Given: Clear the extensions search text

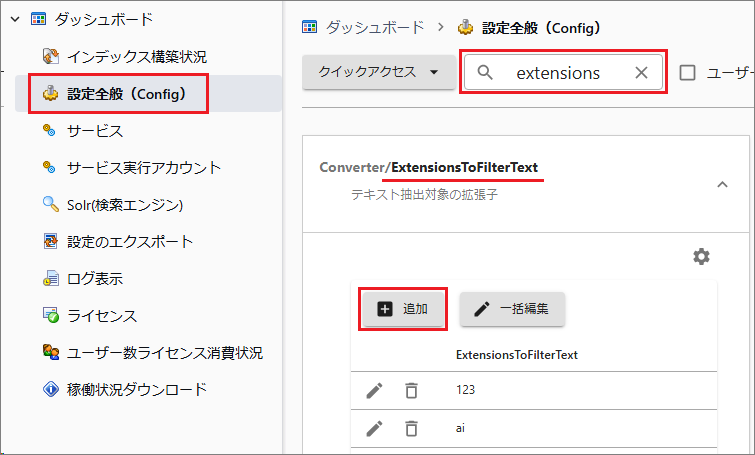Looking at the screenshot, I should point(641,73).
